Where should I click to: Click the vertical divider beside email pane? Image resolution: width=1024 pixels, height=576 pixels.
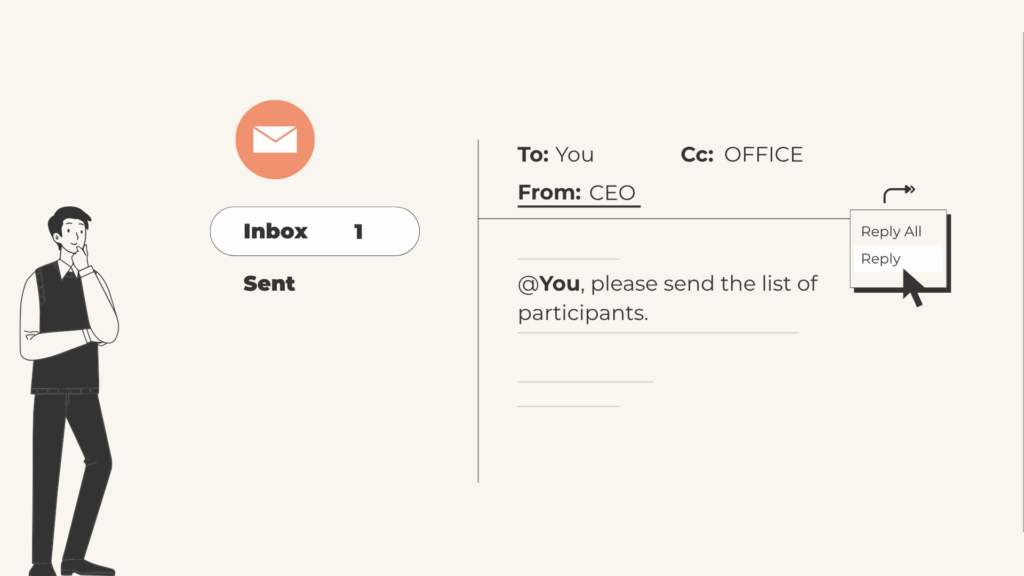(478, 311)
